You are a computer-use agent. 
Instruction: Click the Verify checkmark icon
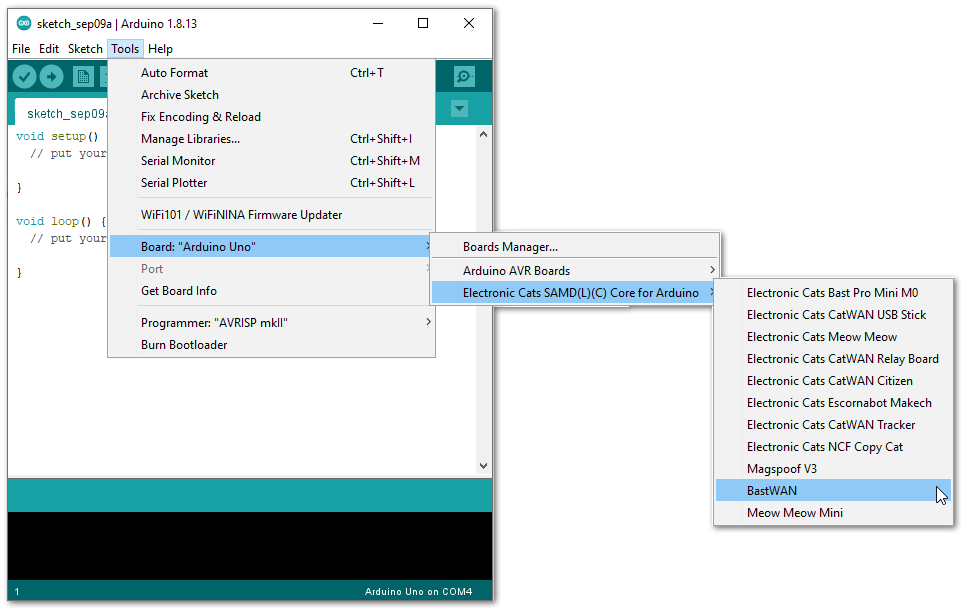pos(25,77)
